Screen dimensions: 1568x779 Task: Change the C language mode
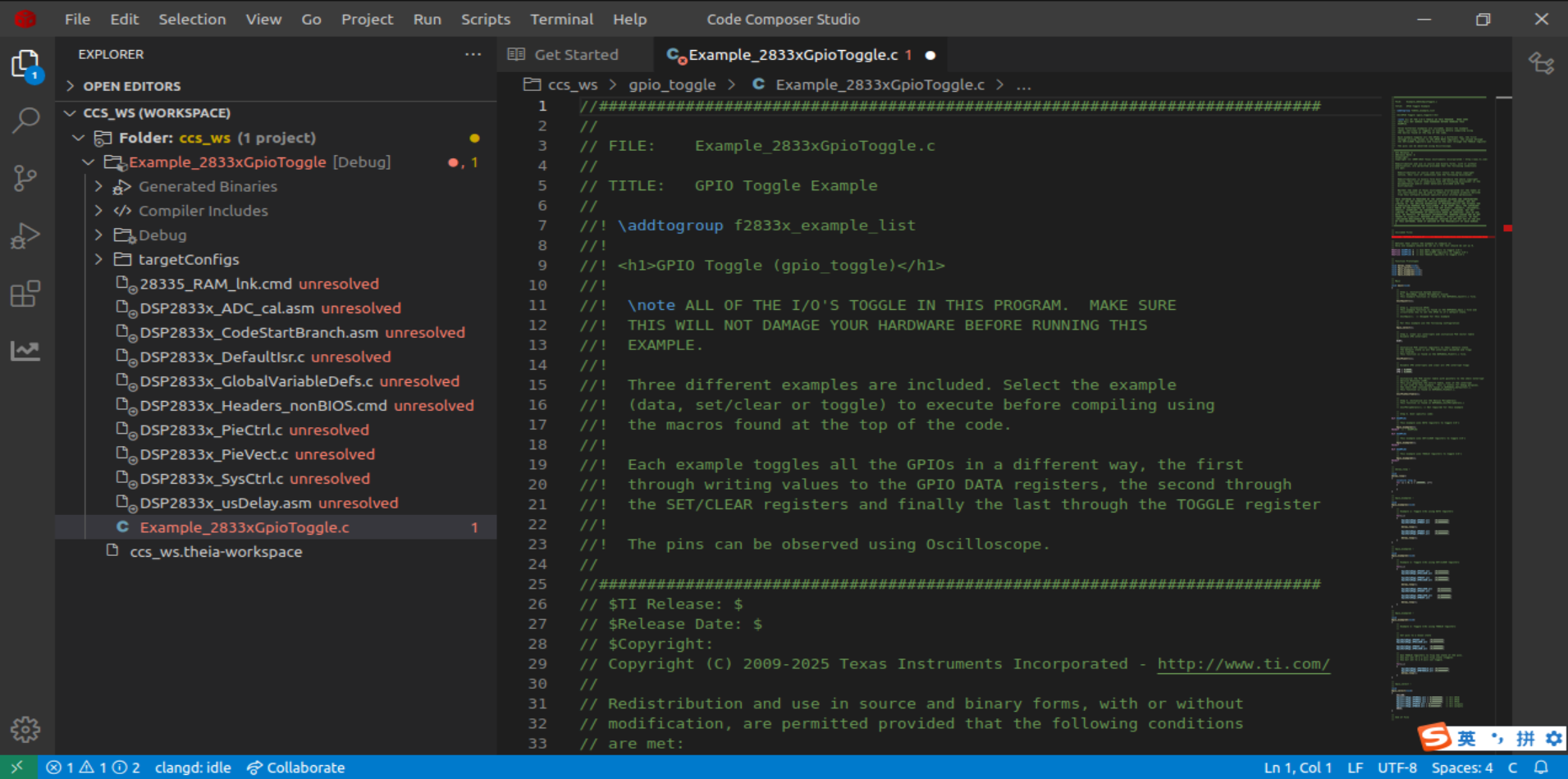(x=1512, y=768)
